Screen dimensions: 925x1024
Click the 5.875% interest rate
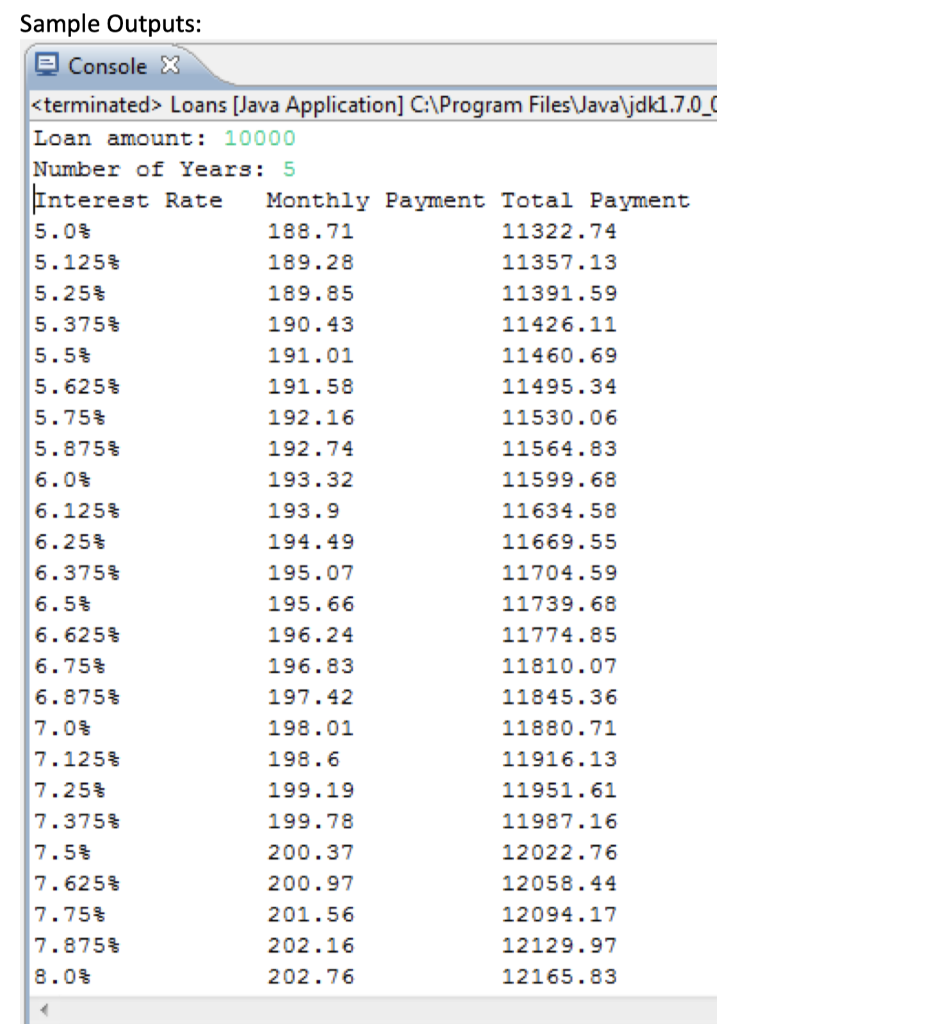[x=77, y=449]
